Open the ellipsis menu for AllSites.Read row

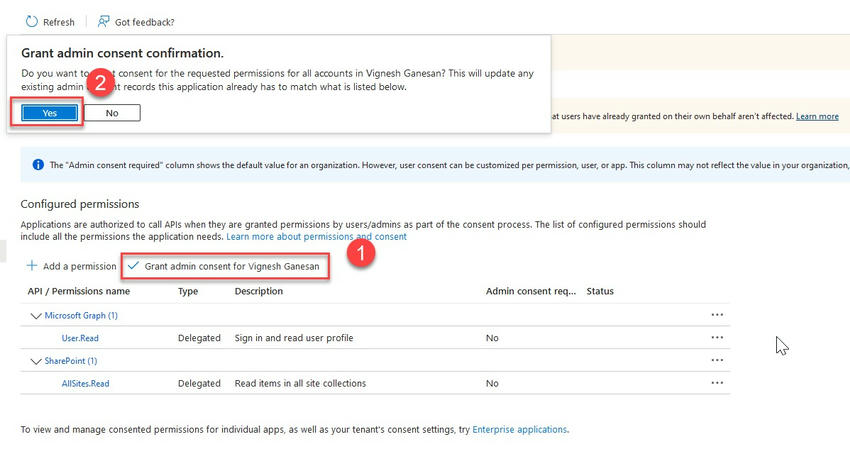point(716,383)
